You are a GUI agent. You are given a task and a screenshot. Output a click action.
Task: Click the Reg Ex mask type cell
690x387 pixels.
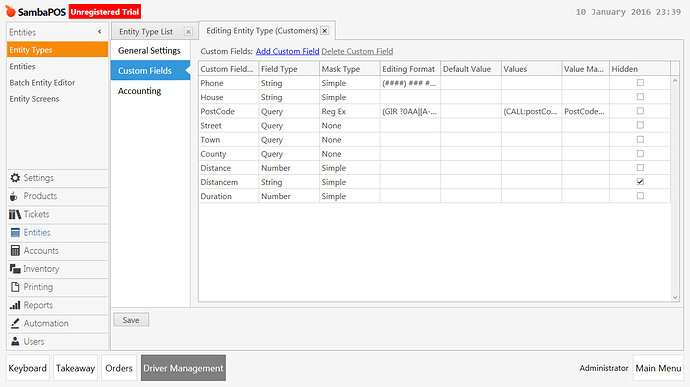click(x=349, y=111)
